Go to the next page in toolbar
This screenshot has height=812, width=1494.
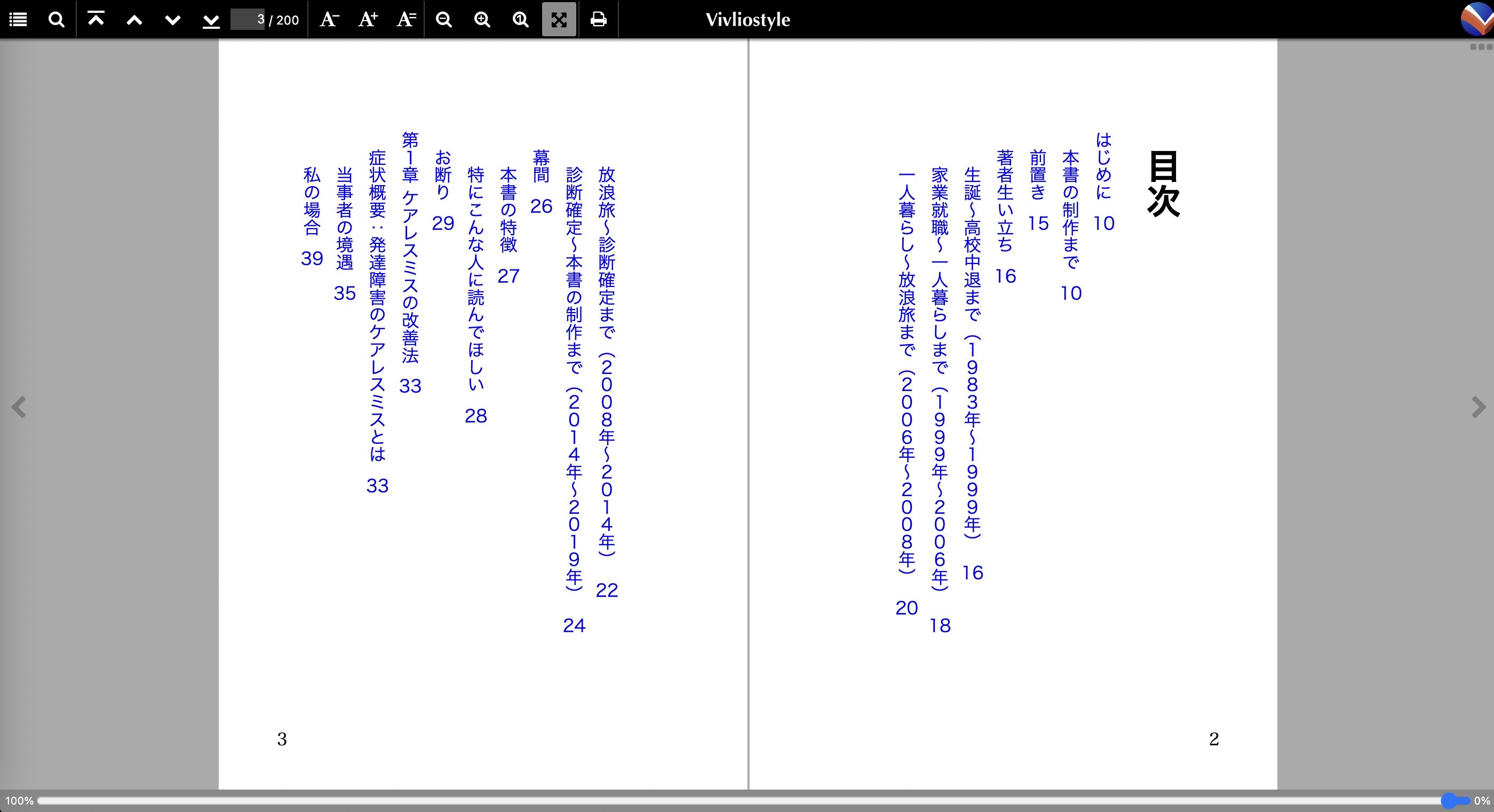[x=173, y=20]
